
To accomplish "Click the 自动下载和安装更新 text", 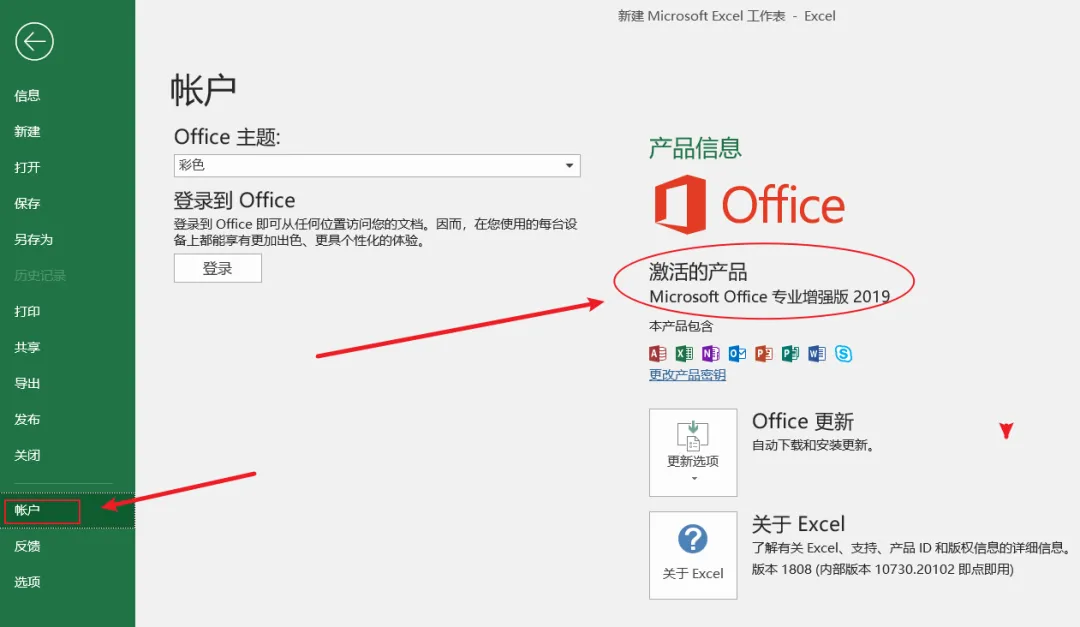I will [x=813, y=445].
